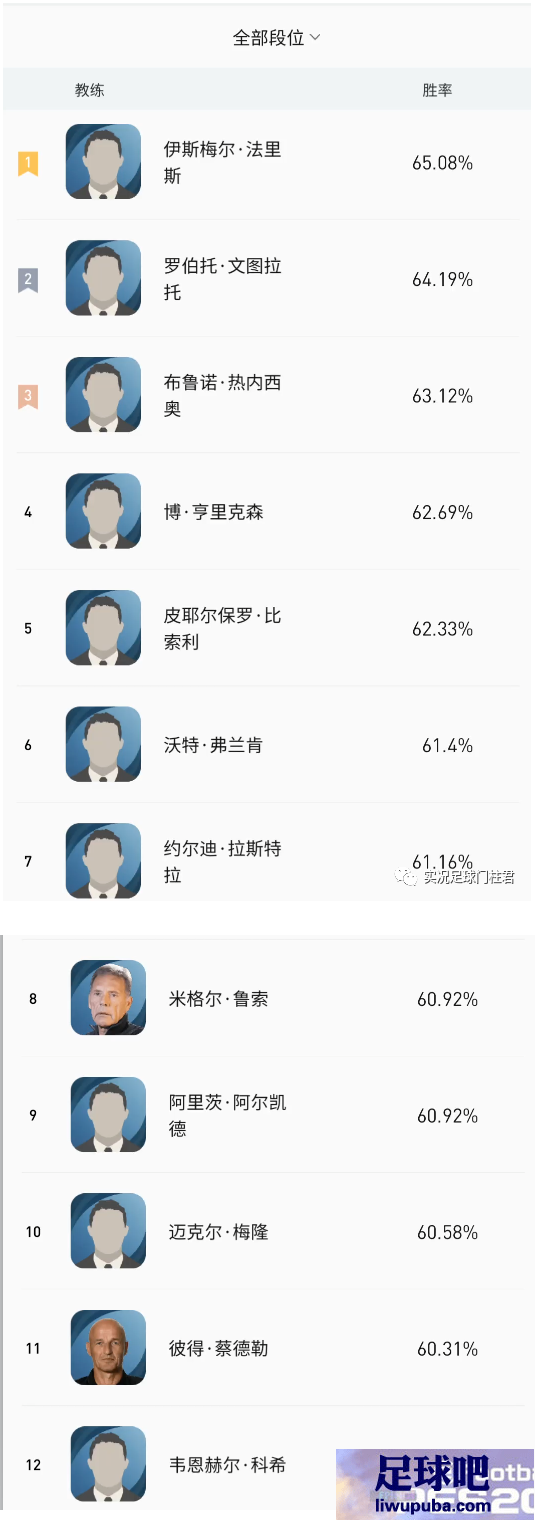The image size is (539, 1525).
Task: Select 米格尔·鲁索 coach photo
Action: 108,998
